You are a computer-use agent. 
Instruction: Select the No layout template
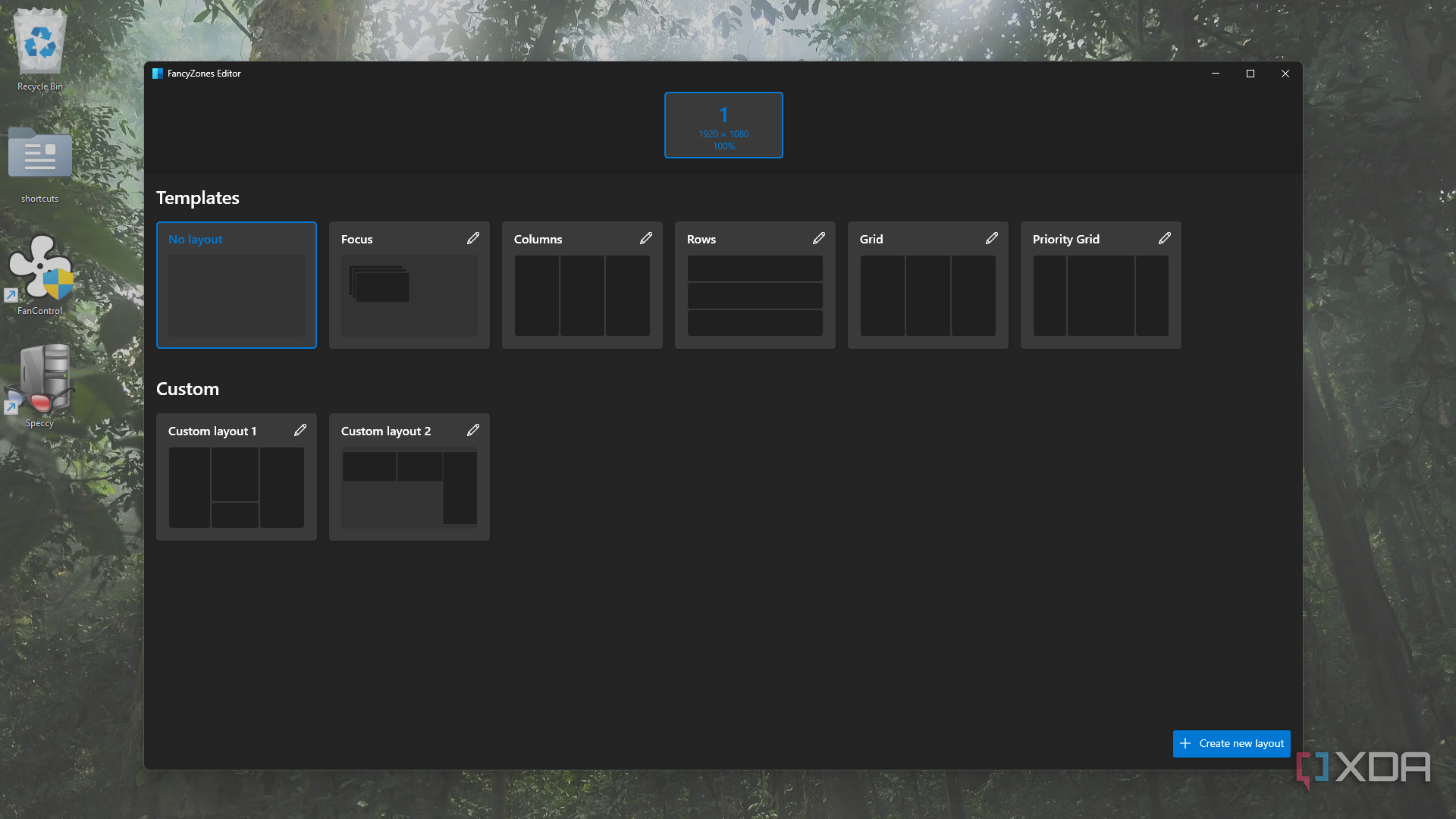237,285
